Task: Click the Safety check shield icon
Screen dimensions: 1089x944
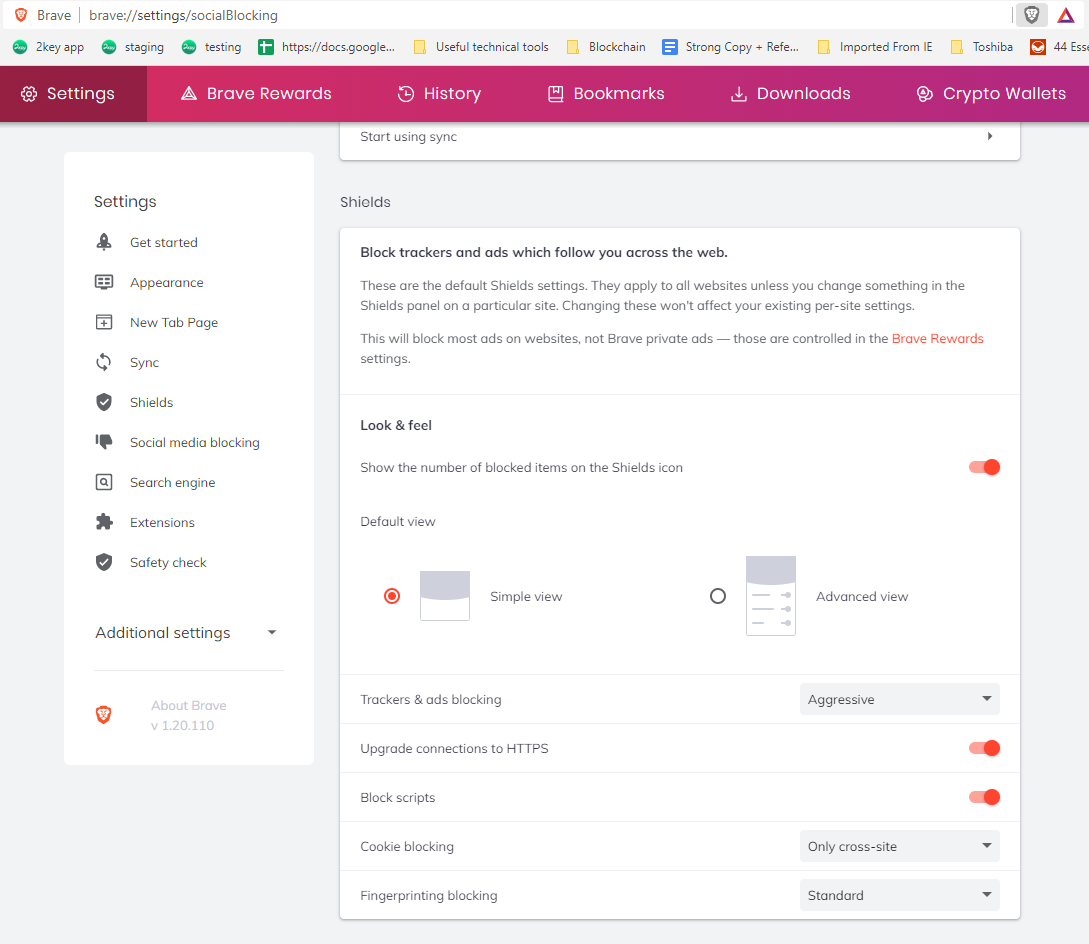Action: tap(103, 562)
